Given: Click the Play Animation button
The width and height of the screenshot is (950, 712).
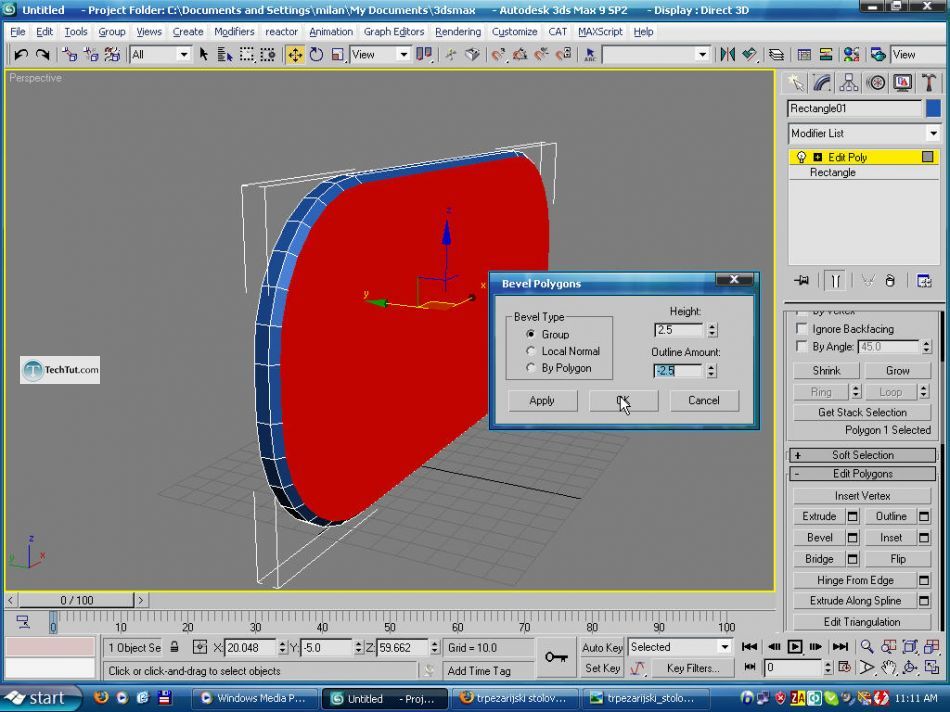Looking at the screenshot, I should click(x=795, y=647).
